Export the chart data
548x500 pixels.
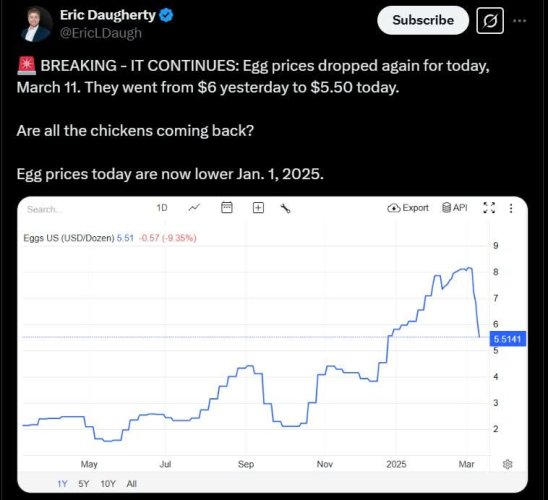pyautogui.click(x=408, y=208)
